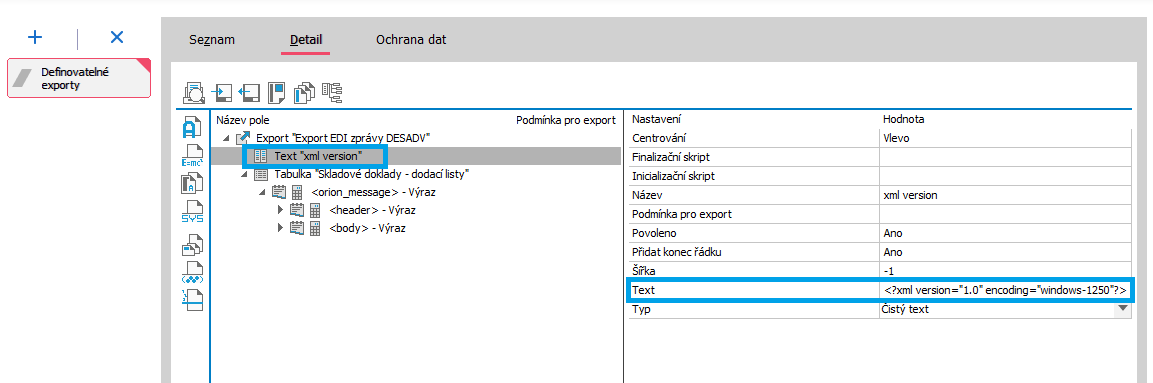Add system field via SYS icon

point(191,211)
